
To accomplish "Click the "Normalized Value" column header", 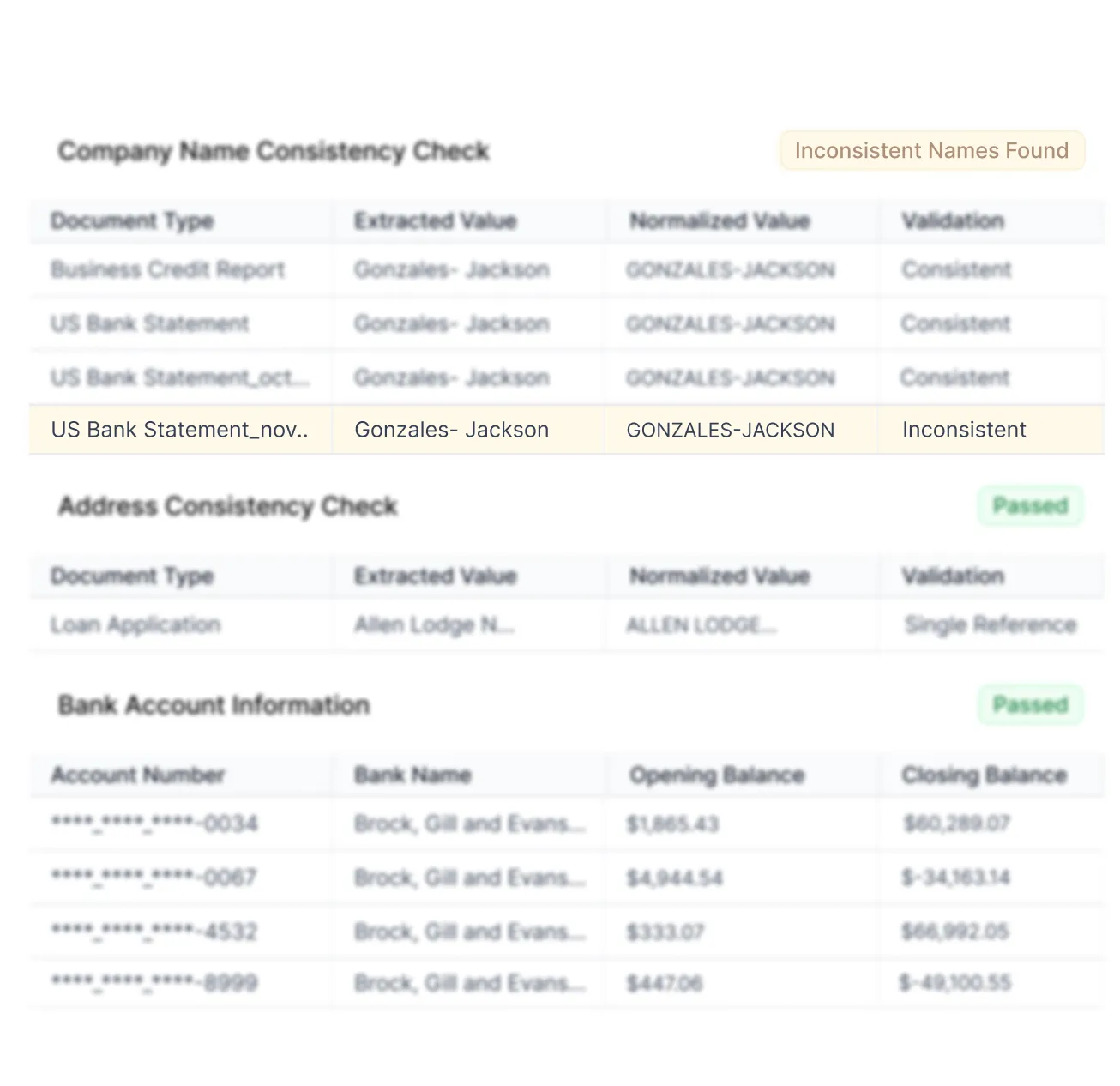I will (x=720, y=220).
